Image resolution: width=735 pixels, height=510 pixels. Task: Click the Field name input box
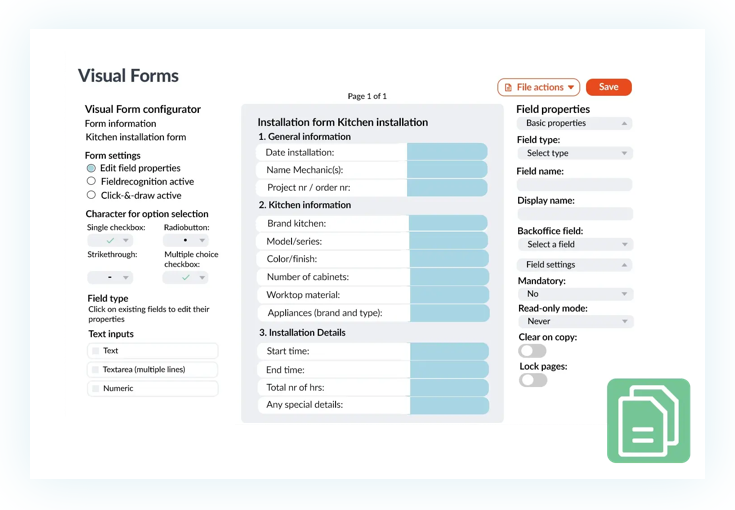[x=574, y=185]
